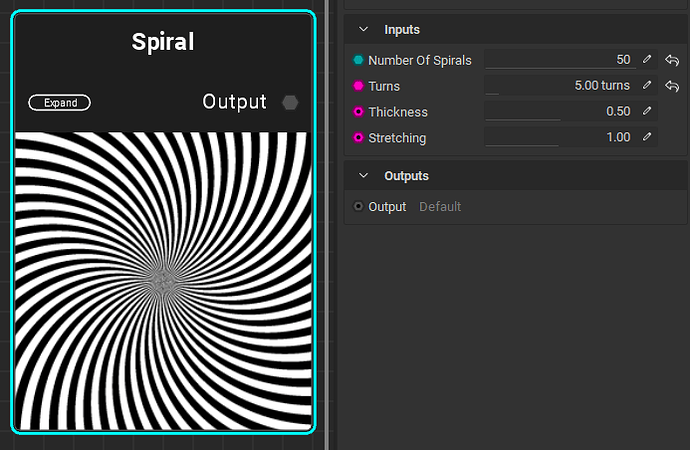The height and width of the screenshot is (450, 690).
Task: Click the spiral preview image
Action: coord(163,280)
